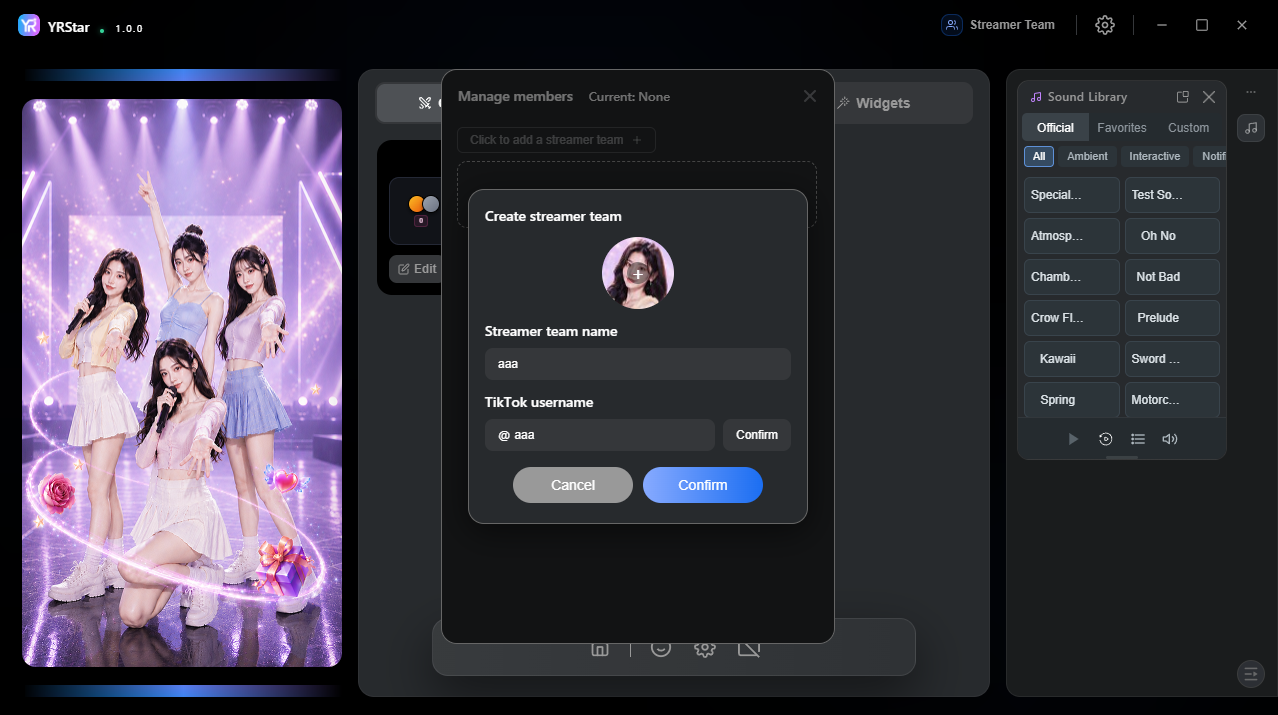Cancel creating the streamer team
1278x715 pixels.
[573, 485]
